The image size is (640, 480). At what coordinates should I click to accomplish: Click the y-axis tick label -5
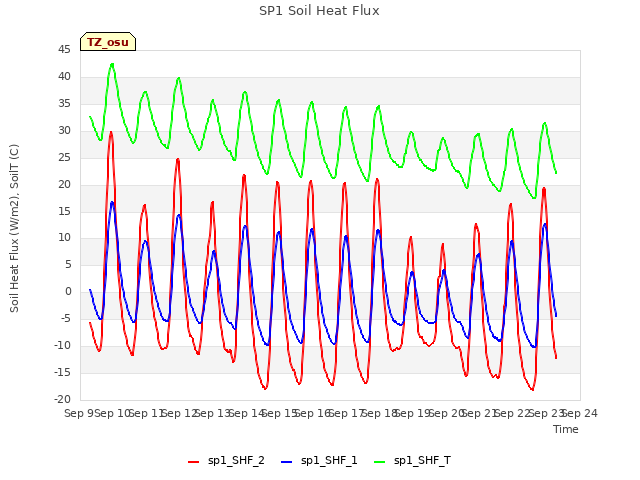point(64,319)
